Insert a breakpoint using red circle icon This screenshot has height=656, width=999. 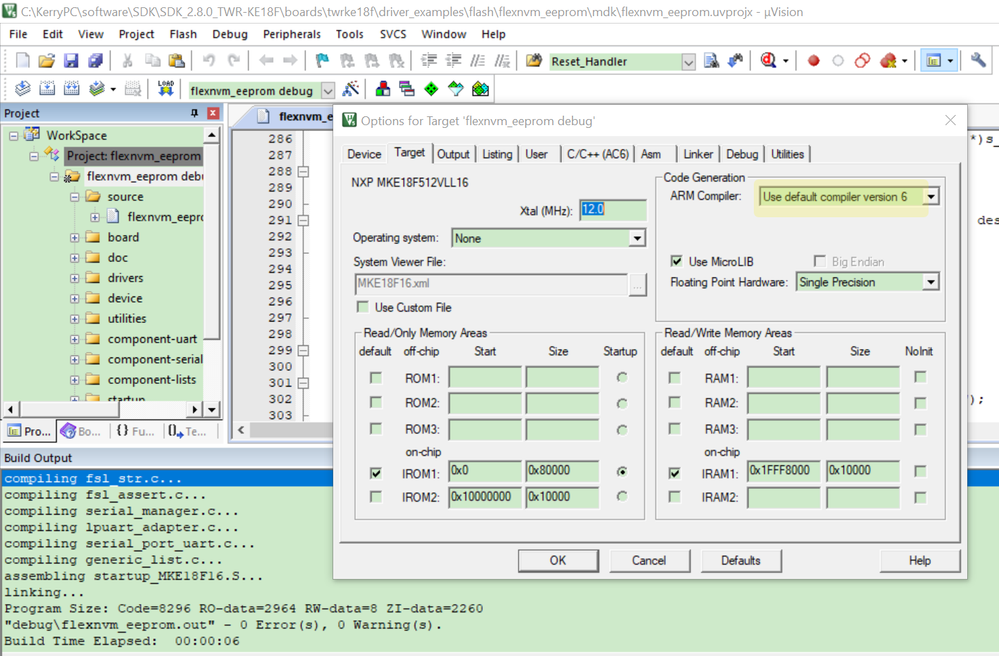click(813, 61)
